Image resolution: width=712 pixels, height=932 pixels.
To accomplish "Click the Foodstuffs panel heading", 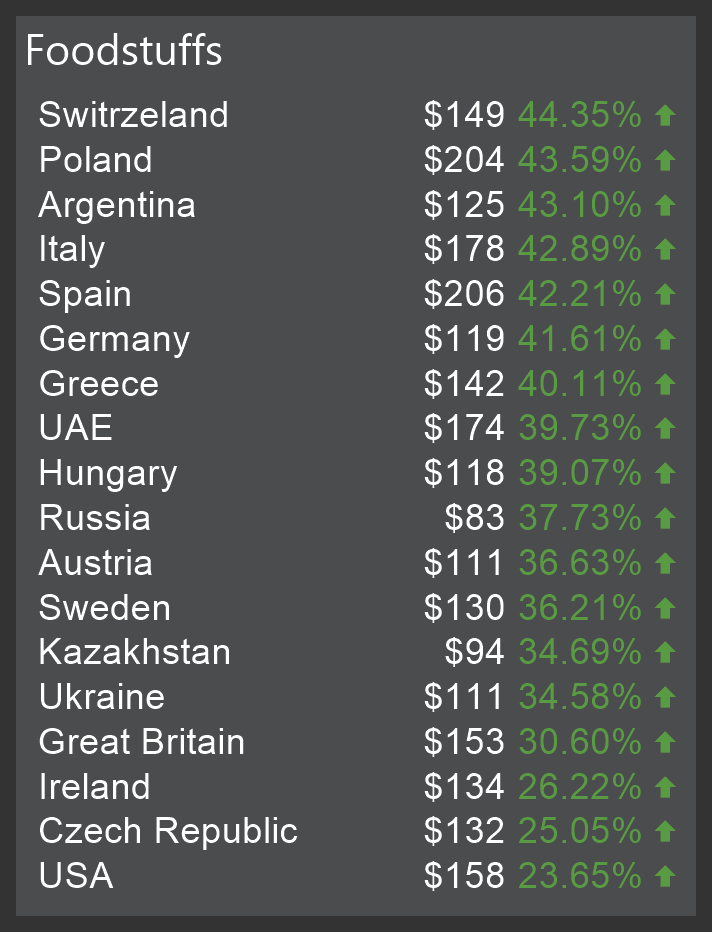I will (x=124, y=51).
